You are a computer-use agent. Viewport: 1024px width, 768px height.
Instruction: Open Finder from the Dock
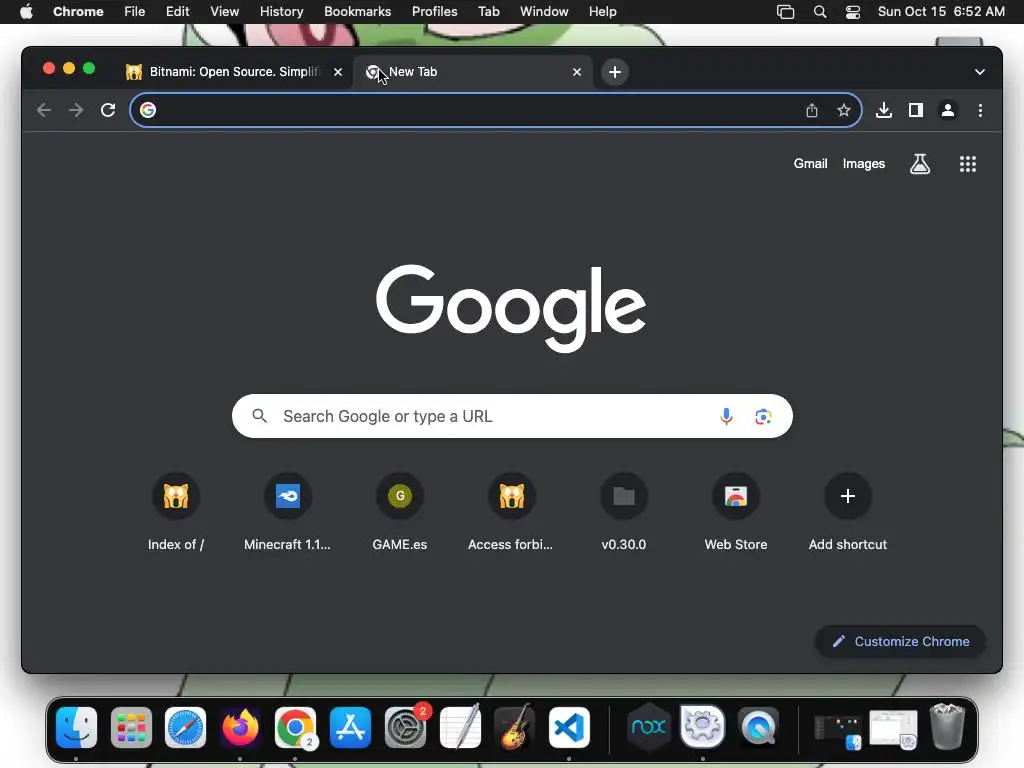click(76, 728)
